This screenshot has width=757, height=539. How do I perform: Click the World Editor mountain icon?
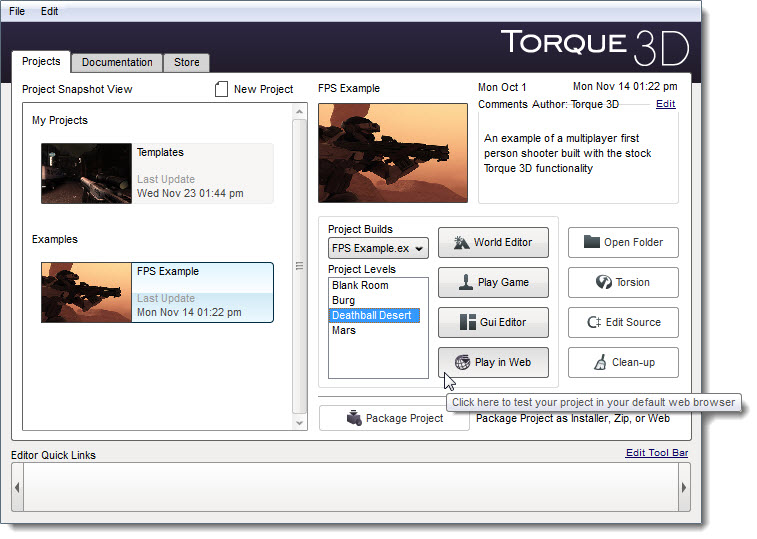pyautogui.click(x=461, y=242)
